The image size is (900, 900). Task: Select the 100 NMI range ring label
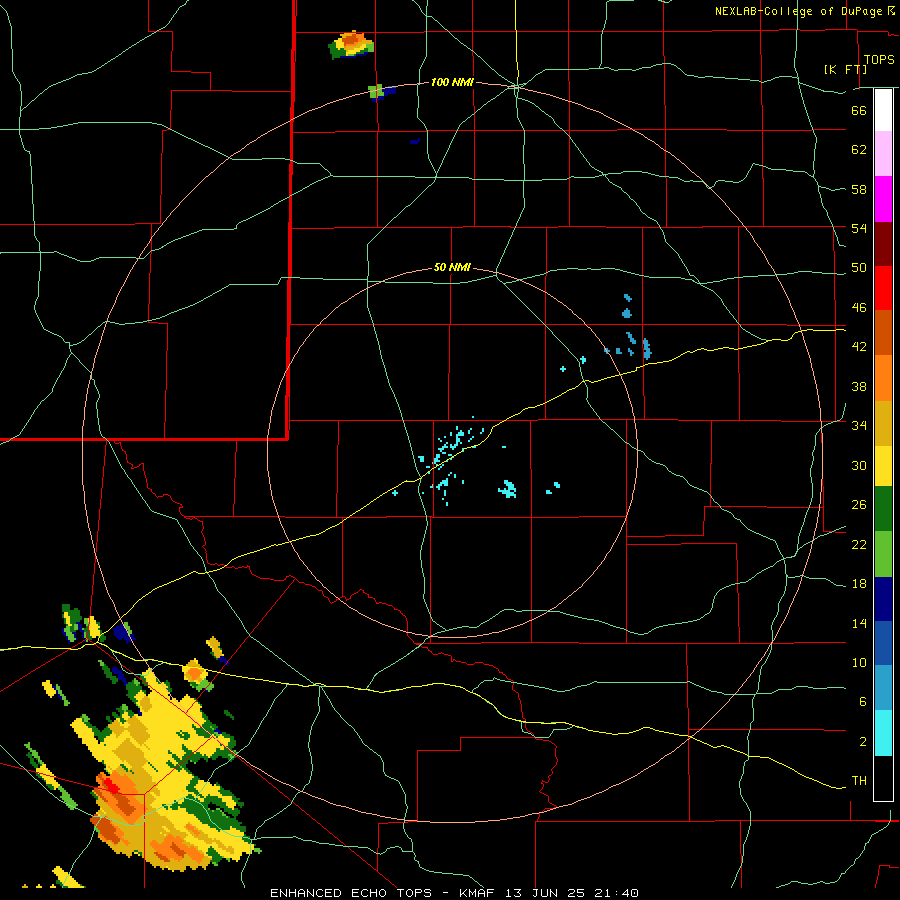pos(452,83)
